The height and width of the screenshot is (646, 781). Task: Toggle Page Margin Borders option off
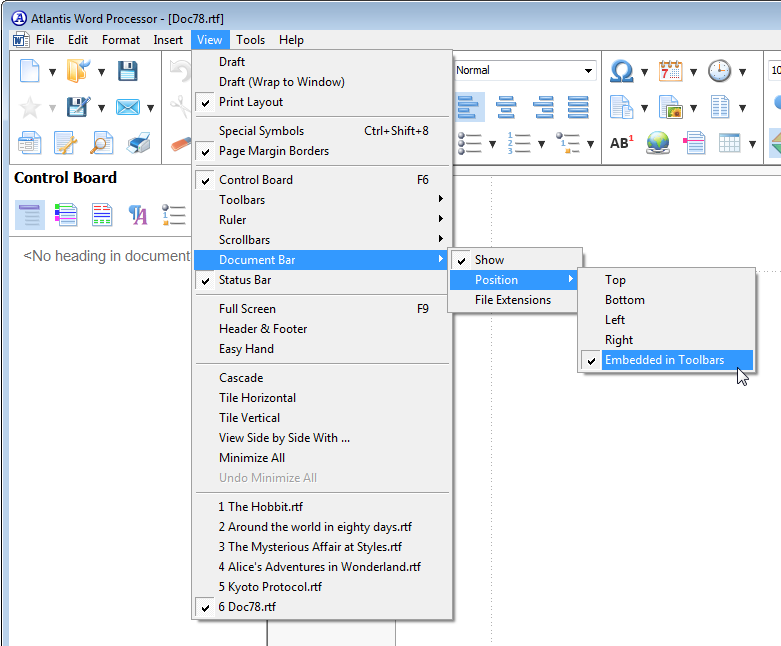click(273, 151)
